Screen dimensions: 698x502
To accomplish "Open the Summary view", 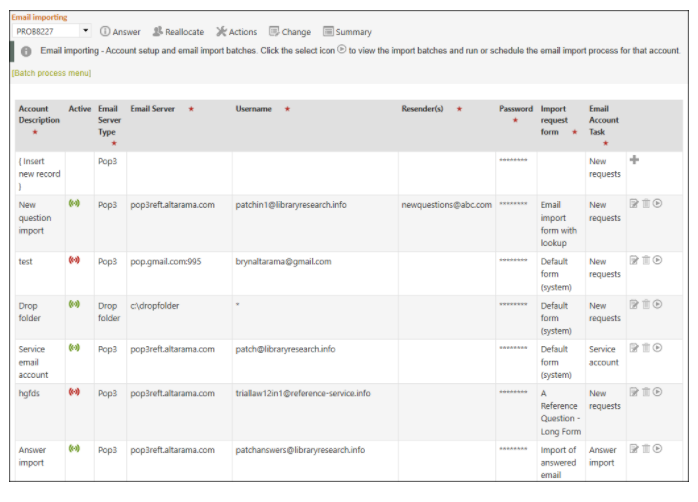I will coord(347,32).
